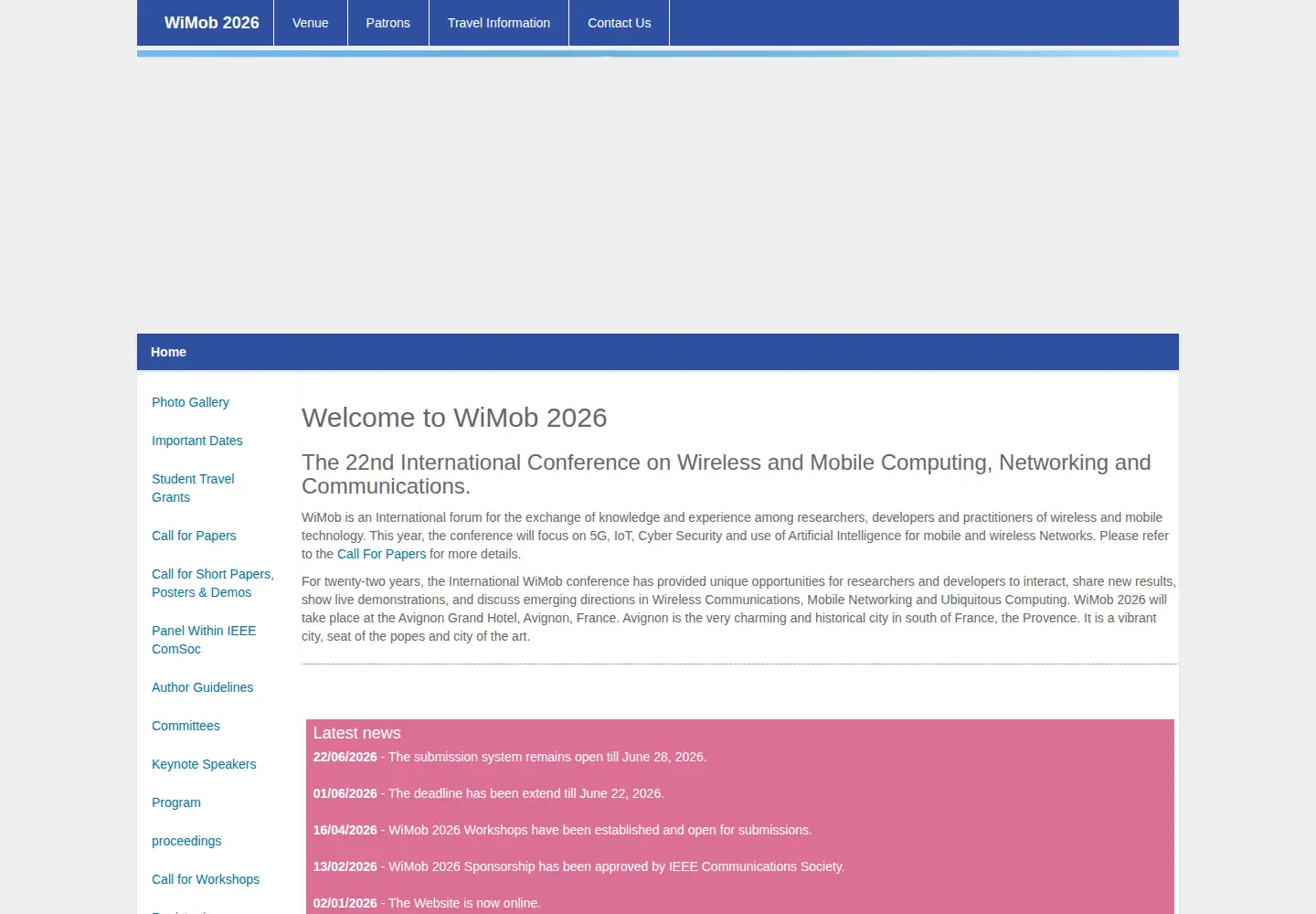Go to the Program page
Screen dimensions: 1316x914
click(x=176, y=802)
